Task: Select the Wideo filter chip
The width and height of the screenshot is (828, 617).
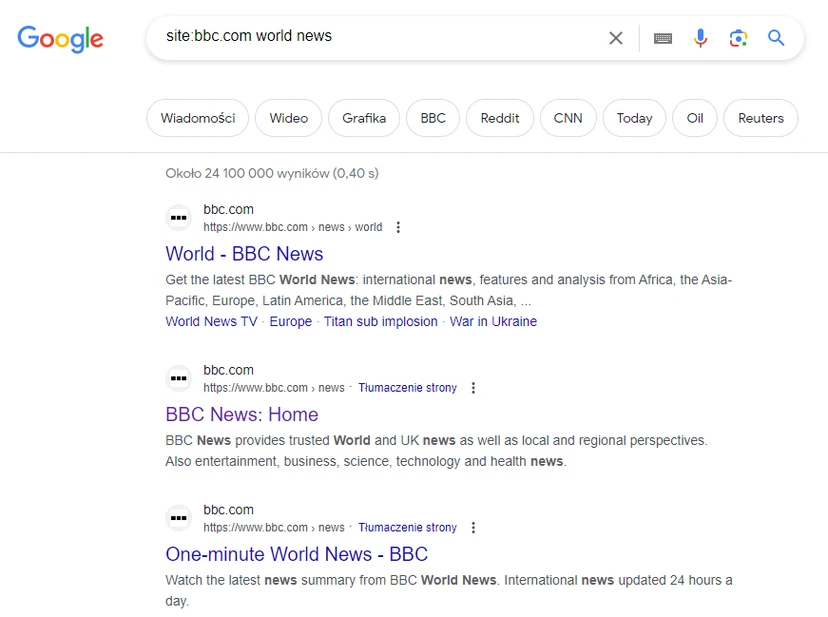Action: pos(288,118)
